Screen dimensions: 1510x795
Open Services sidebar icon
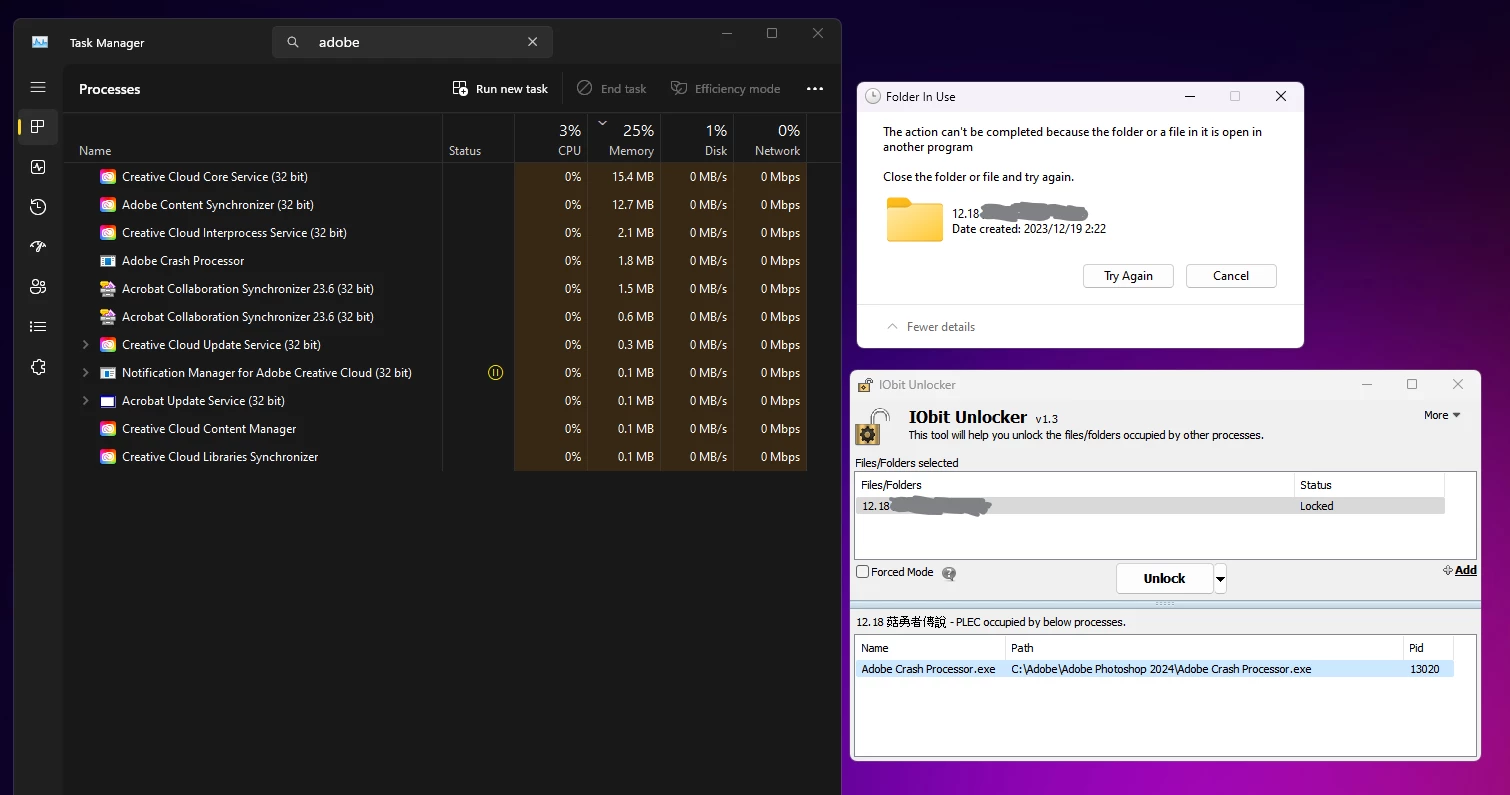[x=38, y=367]
